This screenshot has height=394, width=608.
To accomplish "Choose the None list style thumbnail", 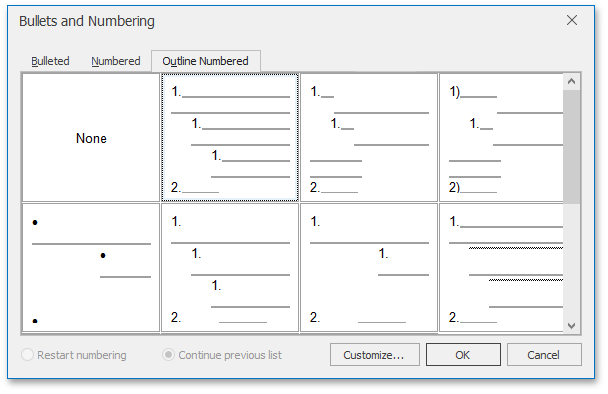I will pos(91,138).
